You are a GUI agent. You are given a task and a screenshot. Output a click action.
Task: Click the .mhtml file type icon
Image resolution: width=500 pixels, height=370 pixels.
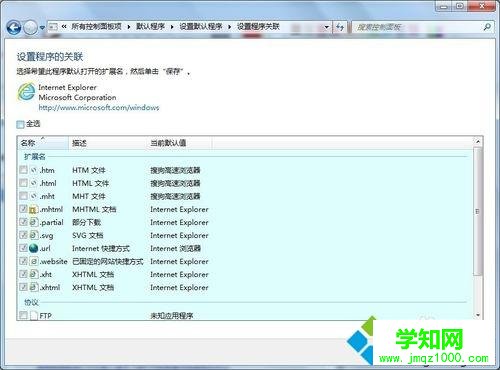tap(34, 209)
